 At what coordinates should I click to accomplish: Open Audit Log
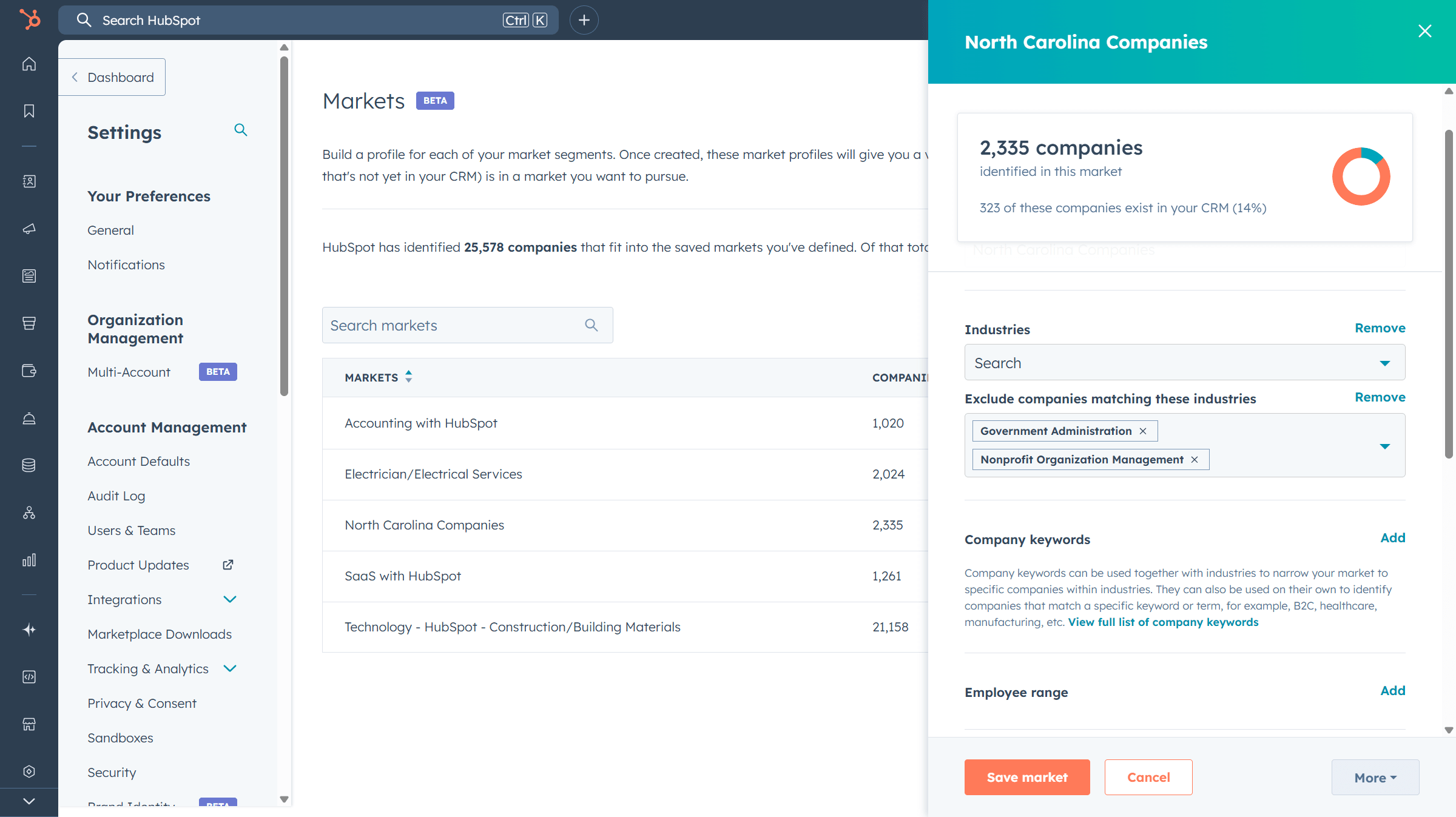[116, 496]
